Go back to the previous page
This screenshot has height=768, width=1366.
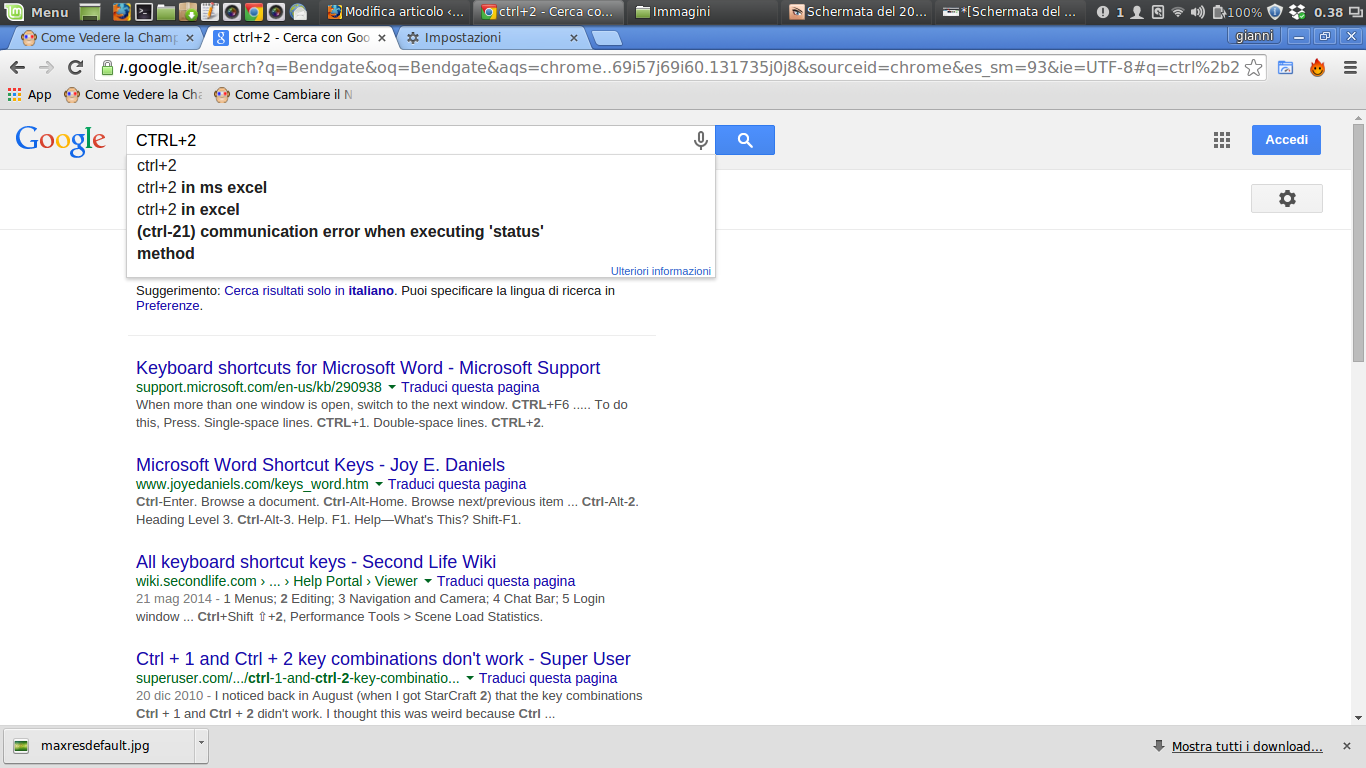click(17, 67)
